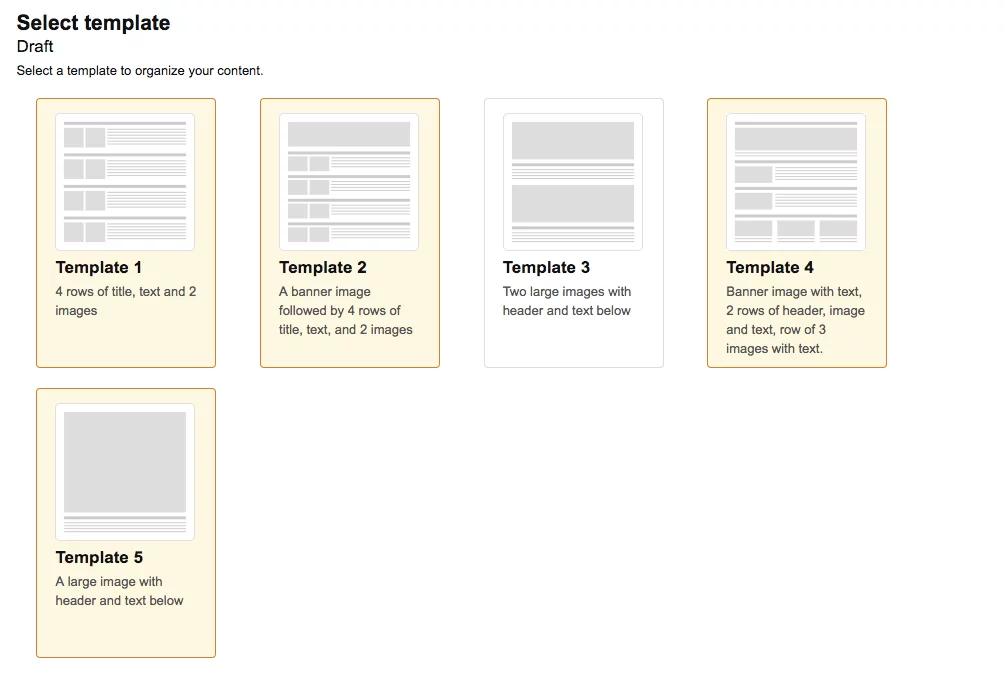Screen dimensions: 1005x675
Task: Click the Draft status label
Action: pyautogui.click(x=33, y=46)
